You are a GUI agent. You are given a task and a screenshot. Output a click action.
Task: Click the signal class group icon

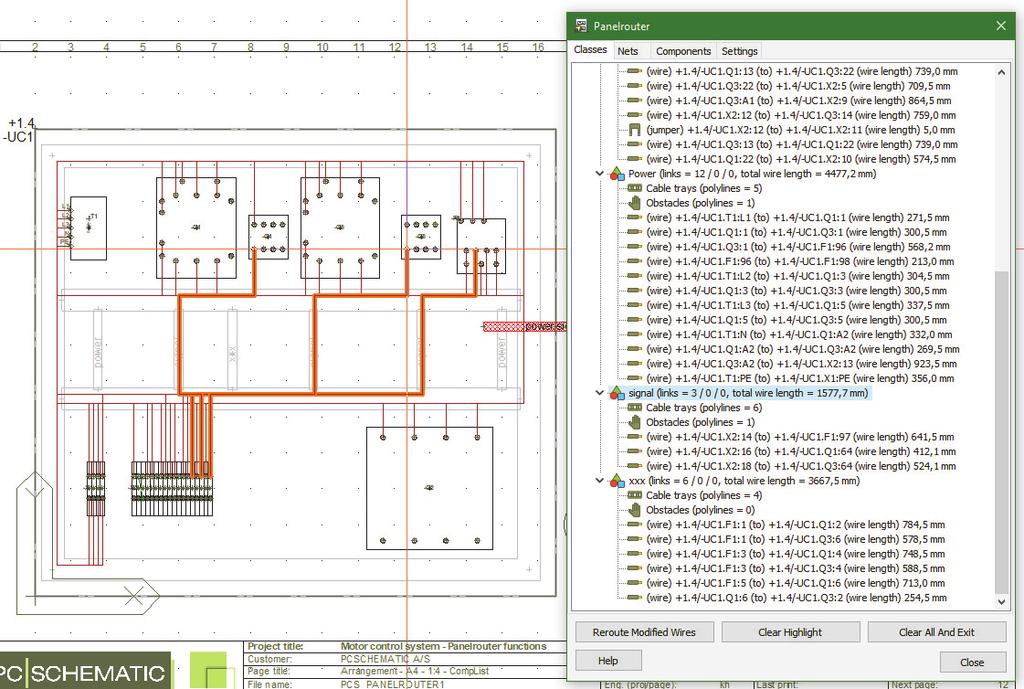tap(616, 393)
